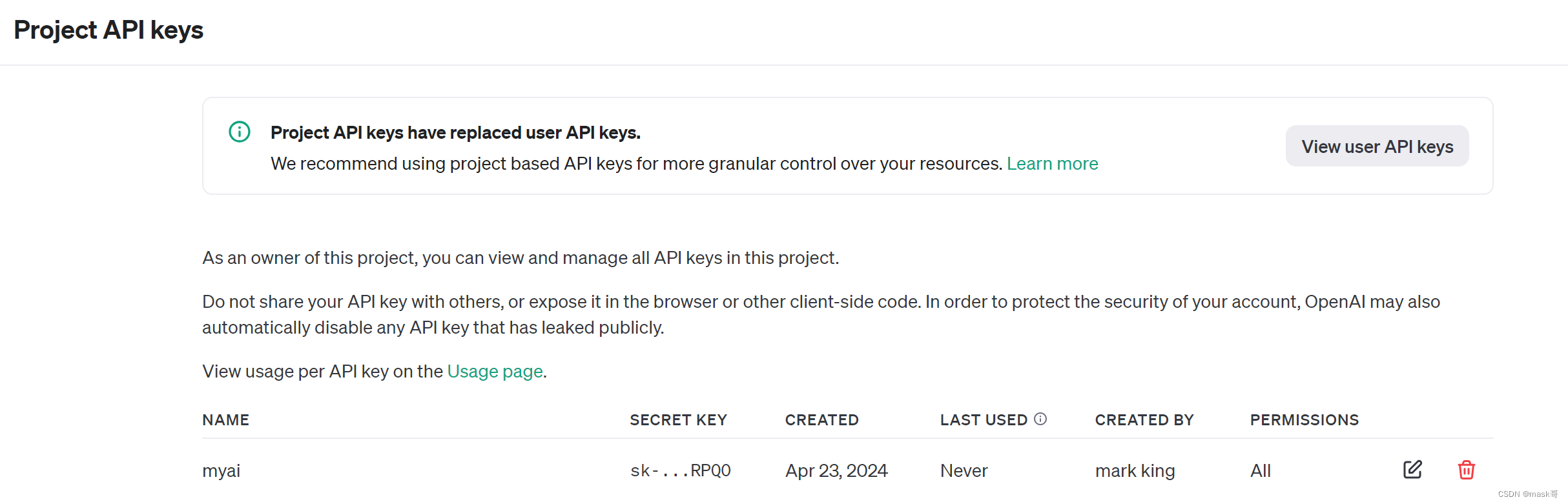Open the View user API keys button
The width and height of the screenshot is (1568, 504).
(x=1377, y=146)
